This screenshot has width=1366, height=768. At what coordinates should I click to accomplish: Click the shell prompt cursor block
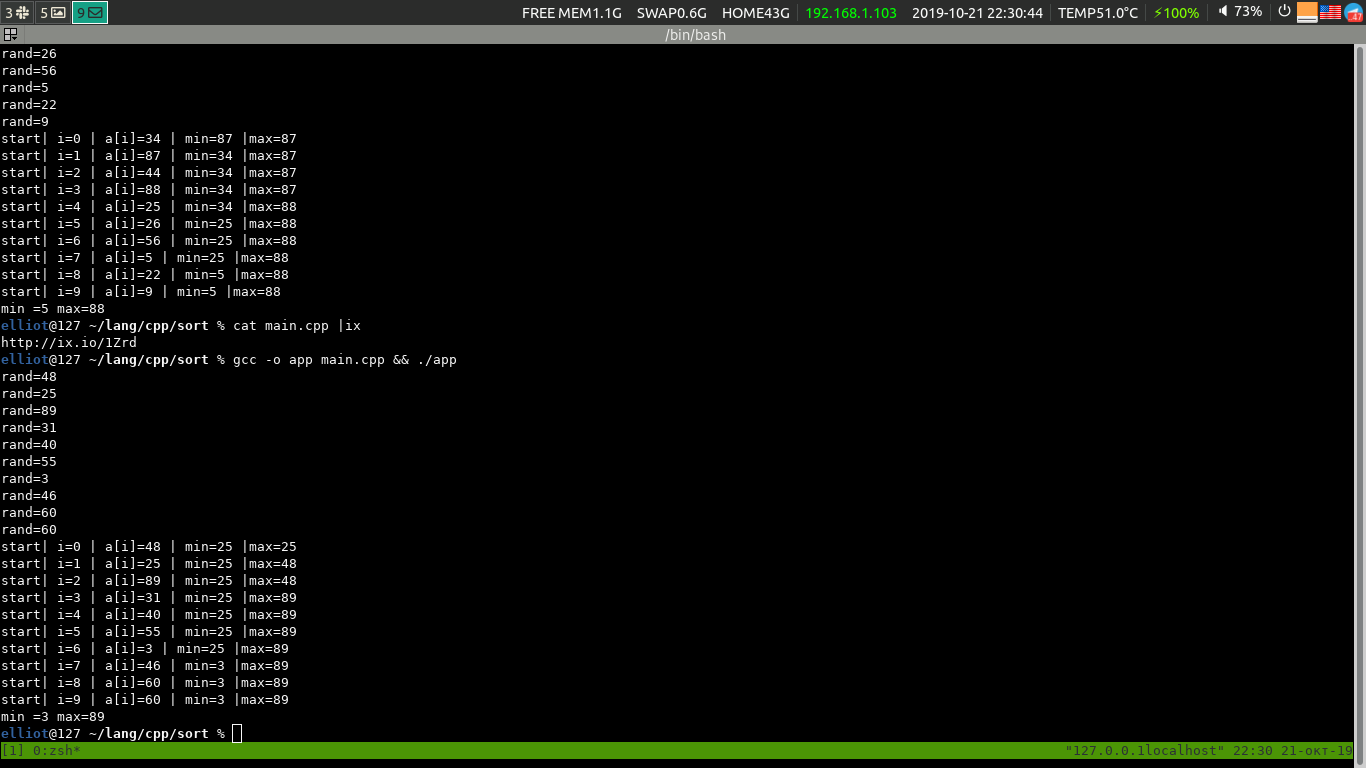coord(237,734)
